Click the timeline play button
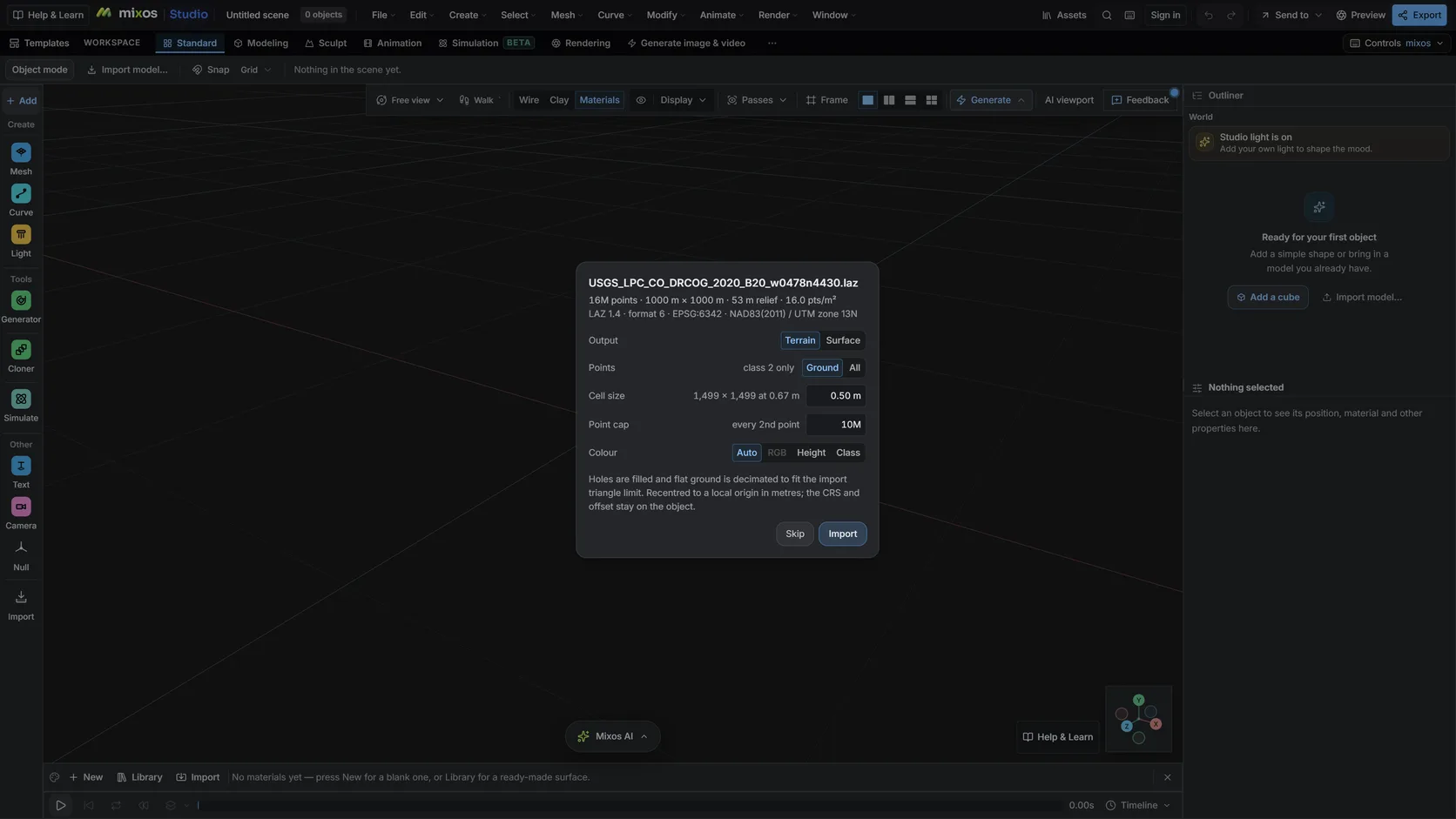This screenshot has height=819, width=1456. click(x=61, y=805)
